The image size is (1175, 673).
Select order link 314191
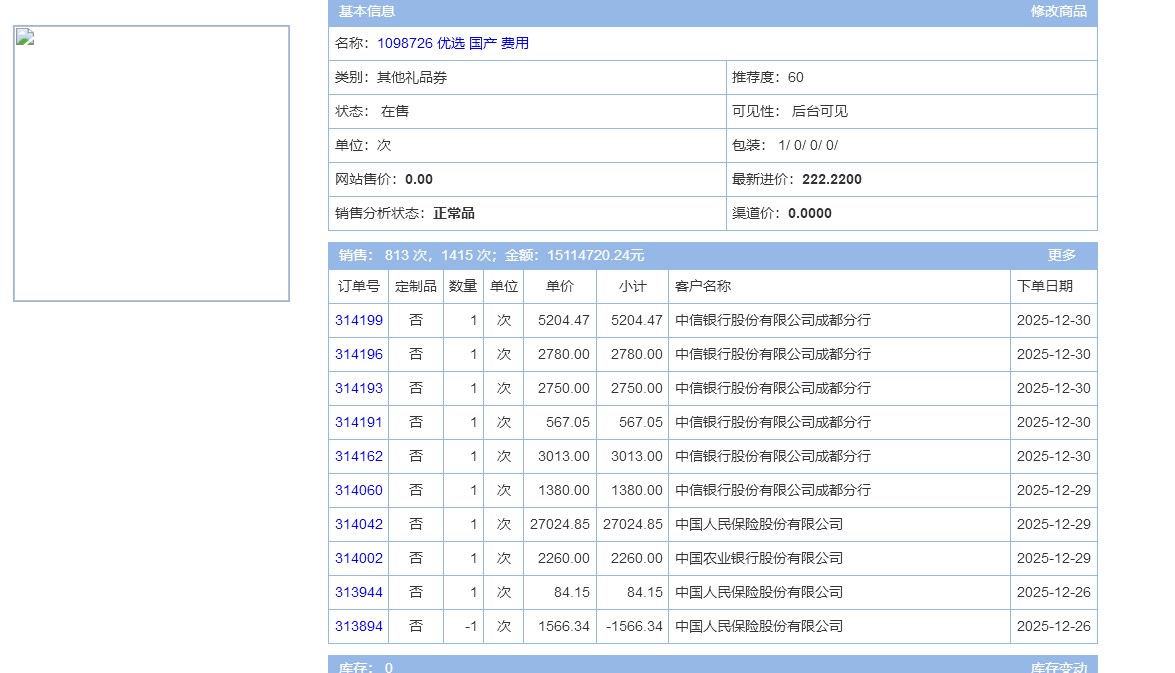(x=359, y=423)
